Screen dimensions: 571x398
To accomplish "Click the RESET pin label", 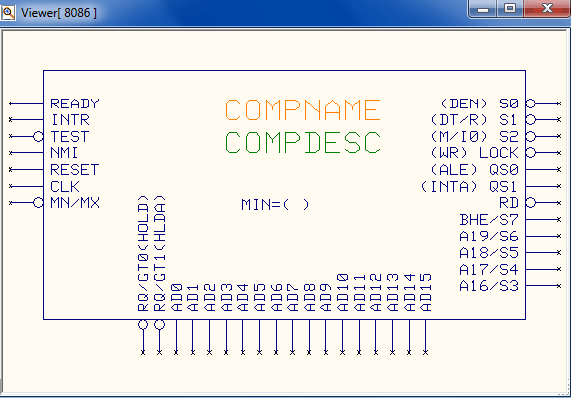I will point(75,170).
